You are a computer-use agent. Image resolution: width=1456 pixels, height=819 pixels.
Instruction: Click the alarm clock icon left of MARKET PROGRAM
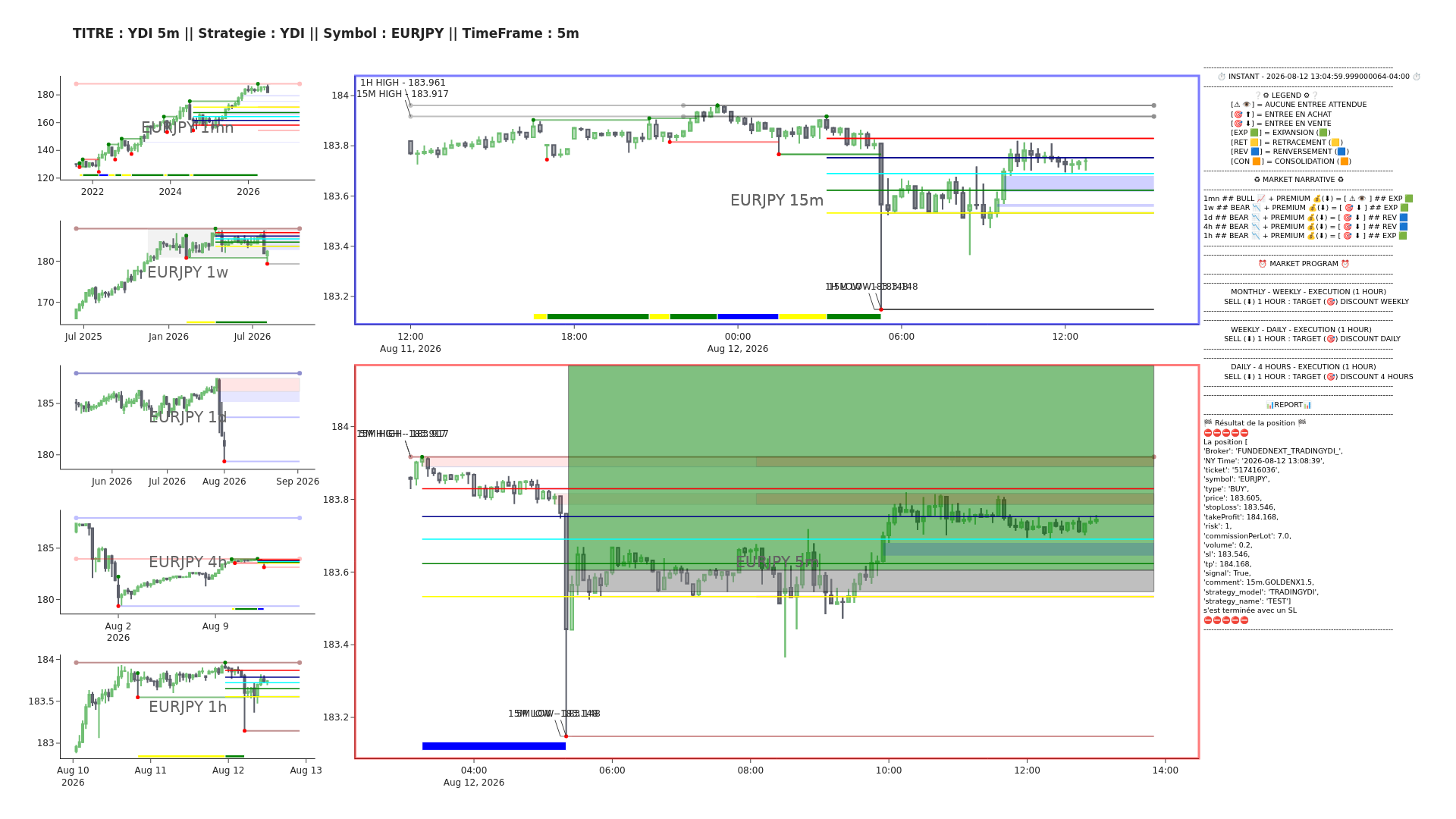coord(1263,264)
